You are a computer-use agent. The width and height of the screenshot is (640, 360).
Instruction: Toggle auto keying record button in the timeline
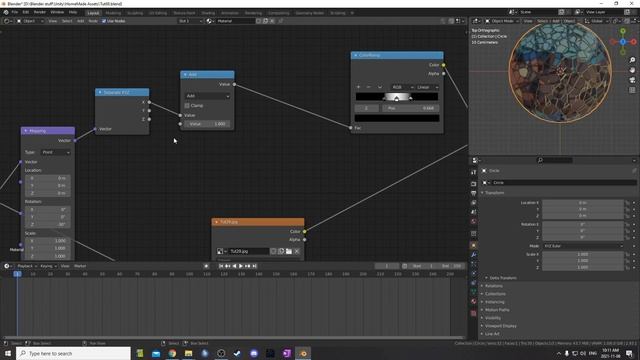tap(206, 266)
